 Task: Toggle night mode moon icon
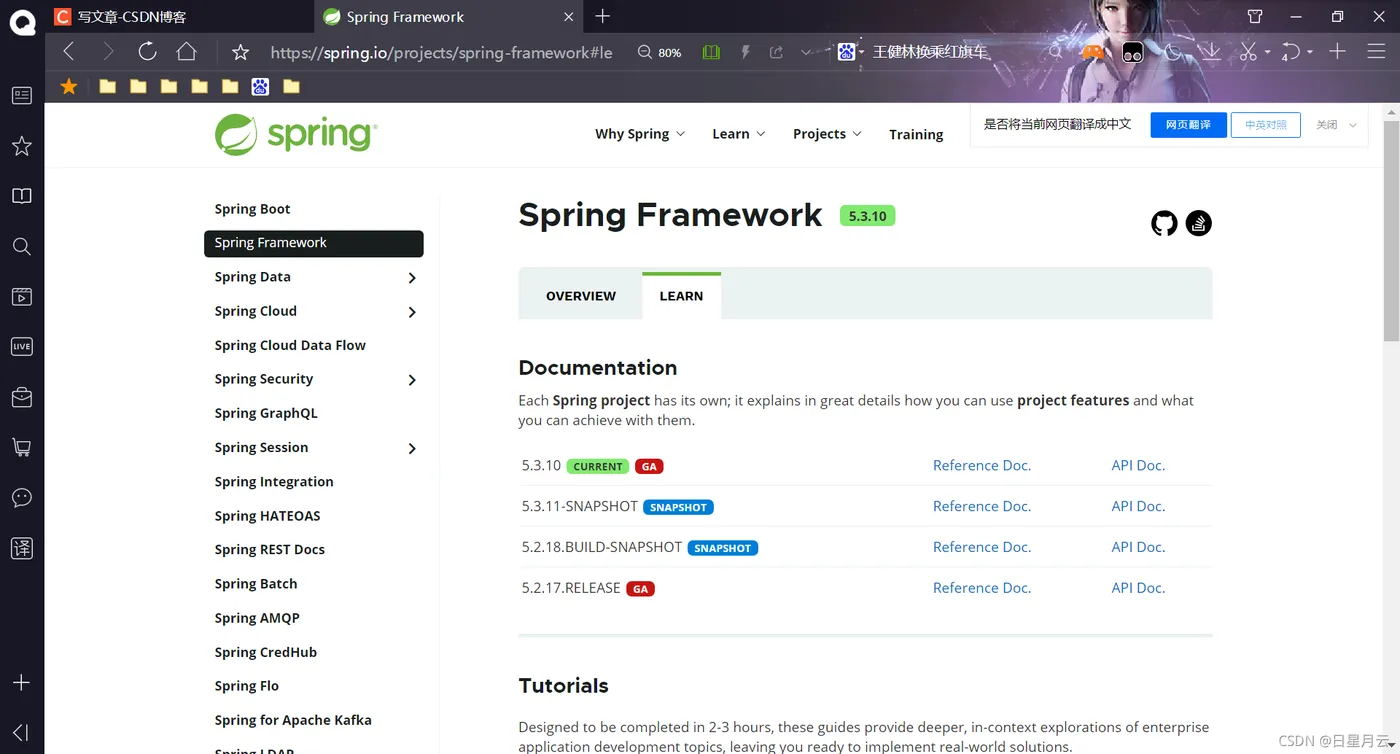pyautogui.click(x=1172, y=52)
